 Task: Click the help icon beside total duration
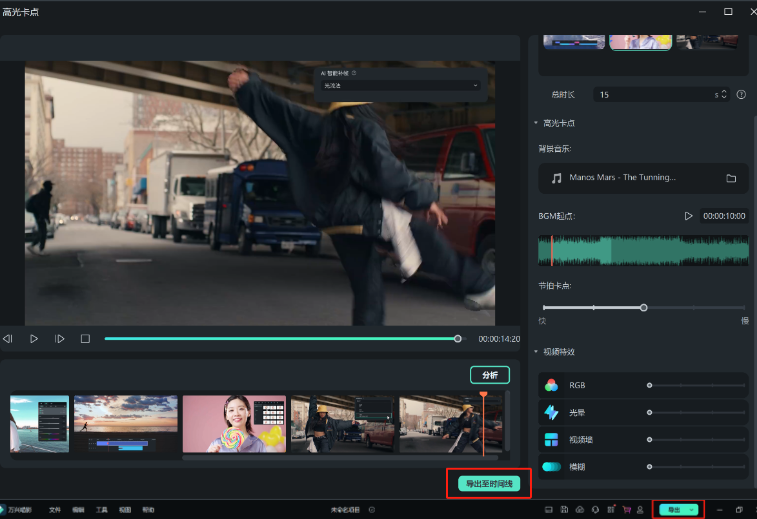click(x=741, y=95)
